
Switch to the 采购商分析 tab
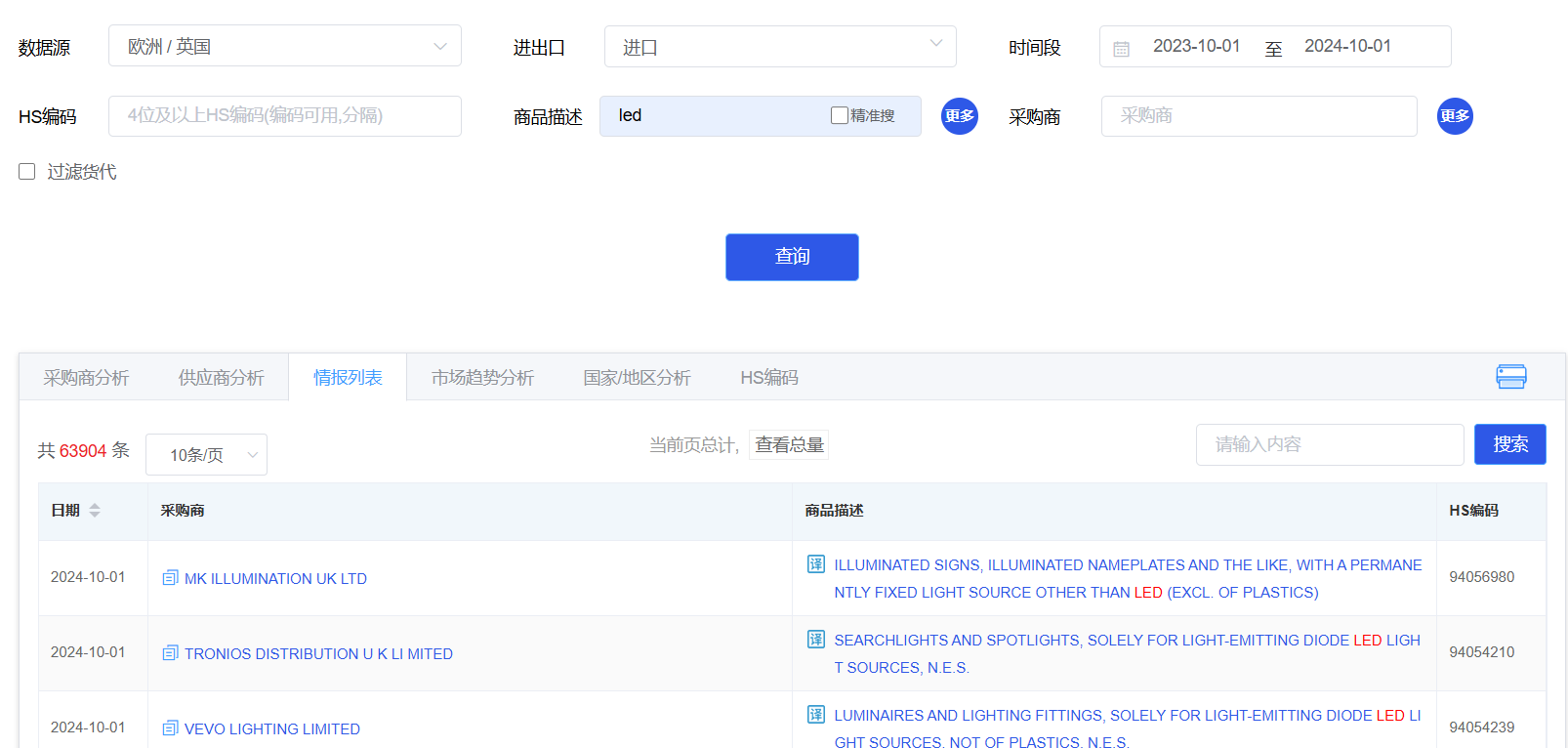(x=86, y=378)
